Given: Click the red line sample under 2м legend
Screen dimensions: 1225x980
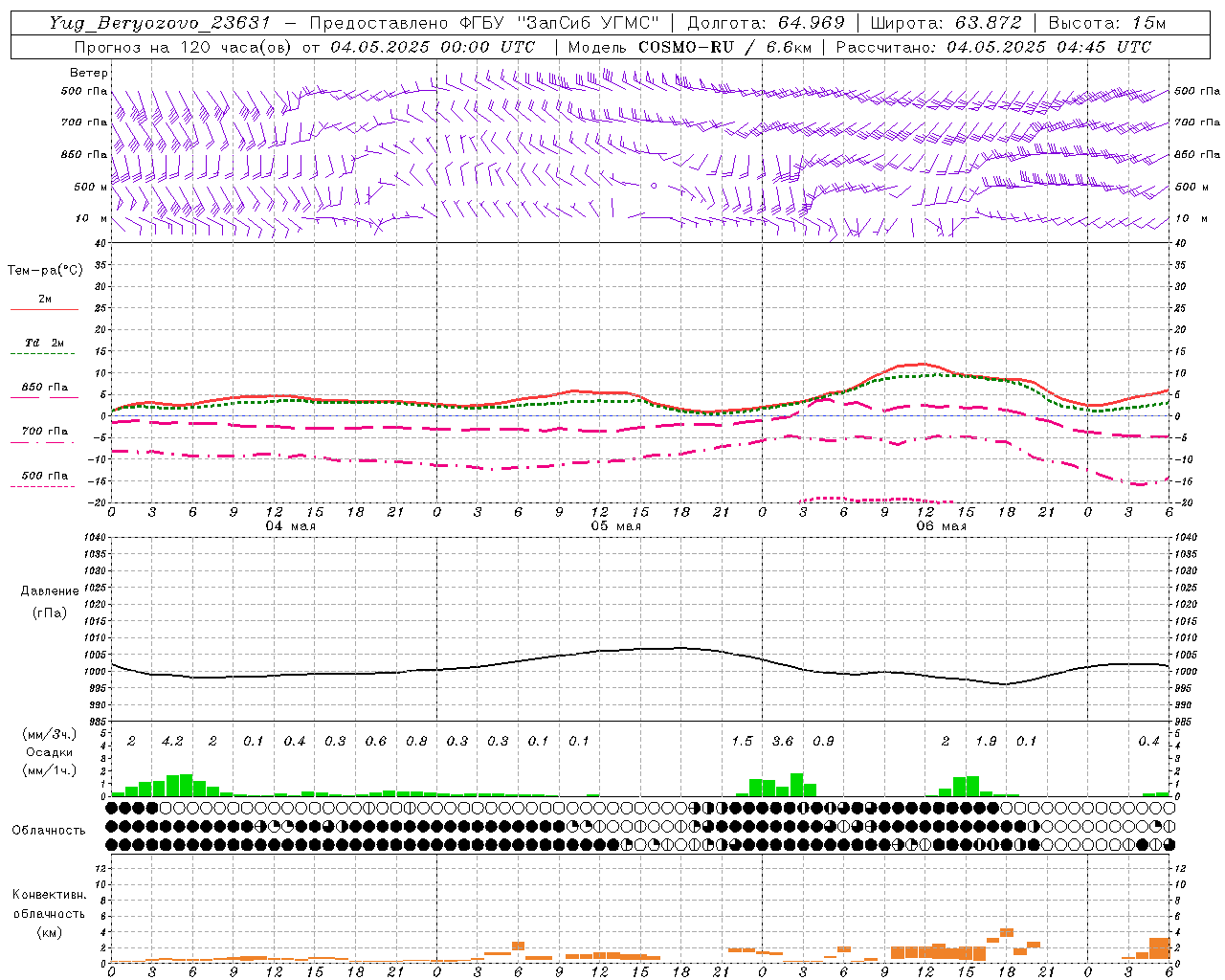Looking at the screenshot, I should pyautogui.click(x=44, y=310).
